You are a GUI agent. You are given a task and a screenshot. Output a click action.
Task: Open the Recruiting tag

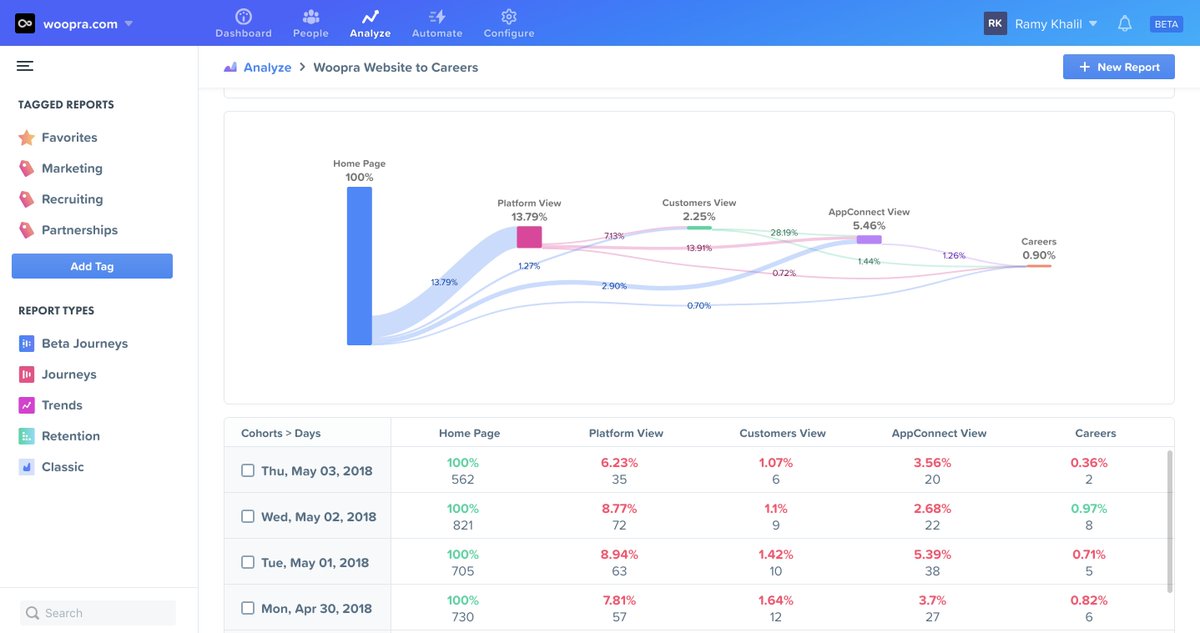click(72, 199)
